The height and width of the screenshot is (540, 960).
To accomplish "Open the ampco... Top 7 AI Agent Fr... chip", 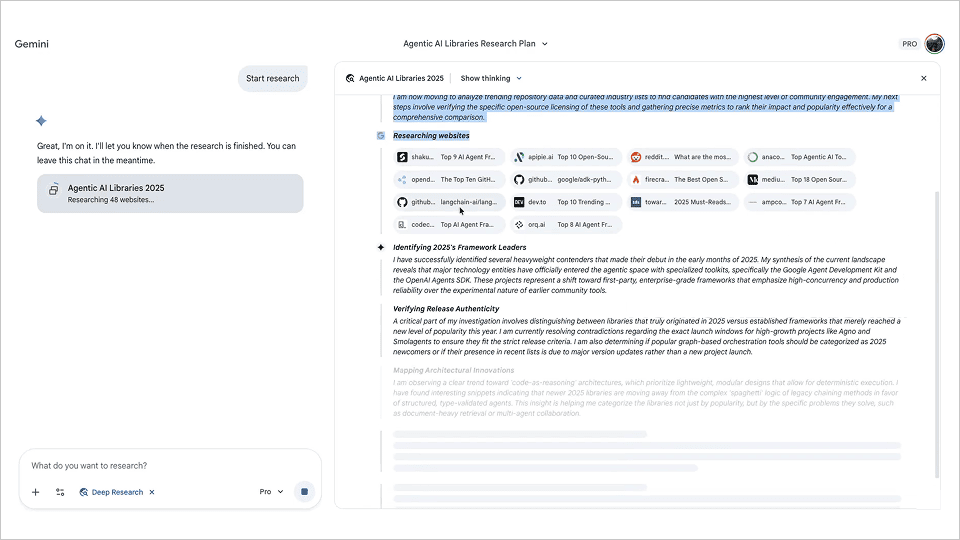I will [x=800, y=202].
